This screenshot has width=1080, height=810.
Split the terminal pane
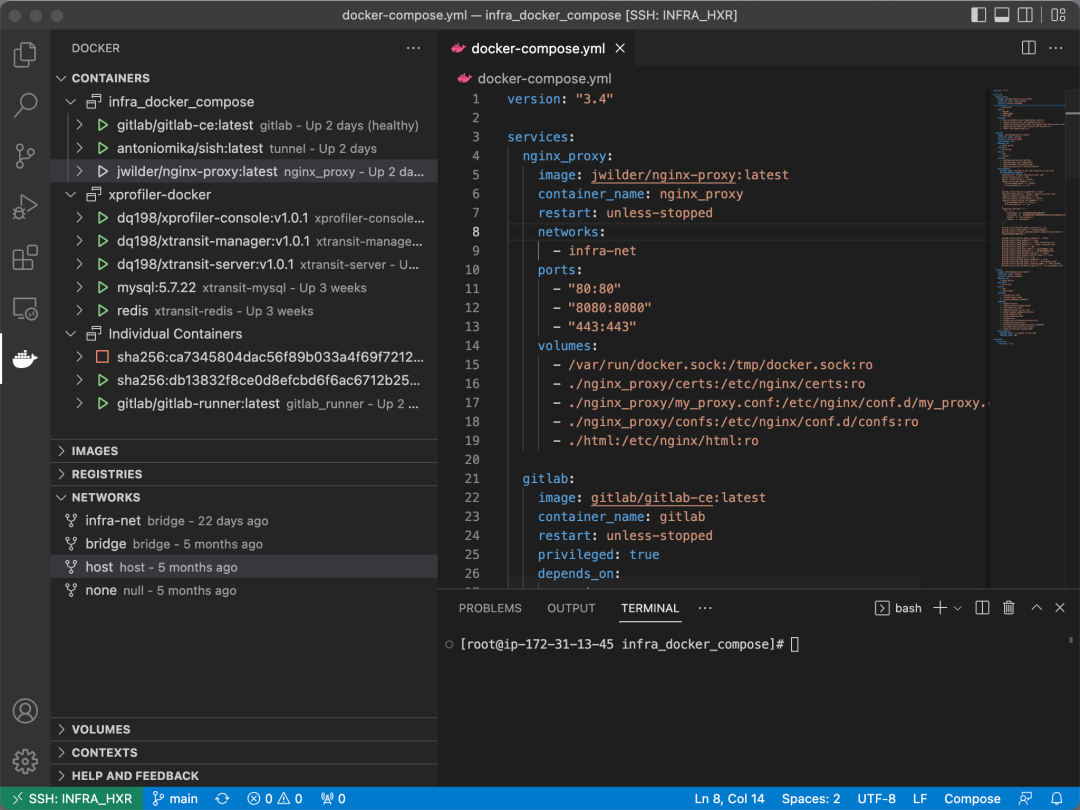[982, 608]
